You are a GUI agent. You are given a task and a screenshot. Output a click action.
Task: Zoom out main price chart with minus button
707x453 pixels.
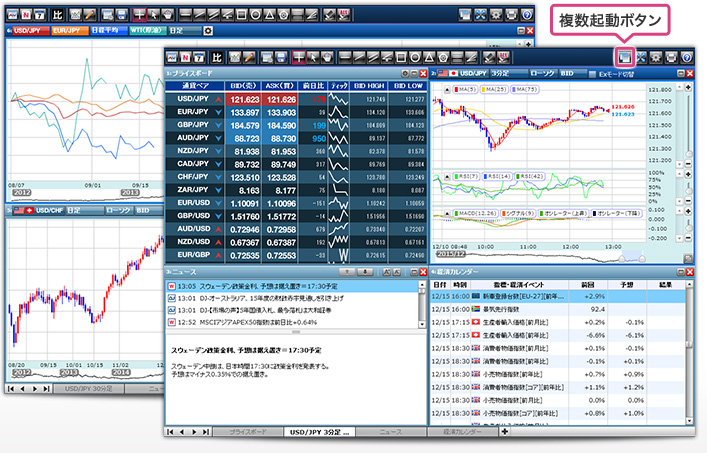[x=688, y=165]
